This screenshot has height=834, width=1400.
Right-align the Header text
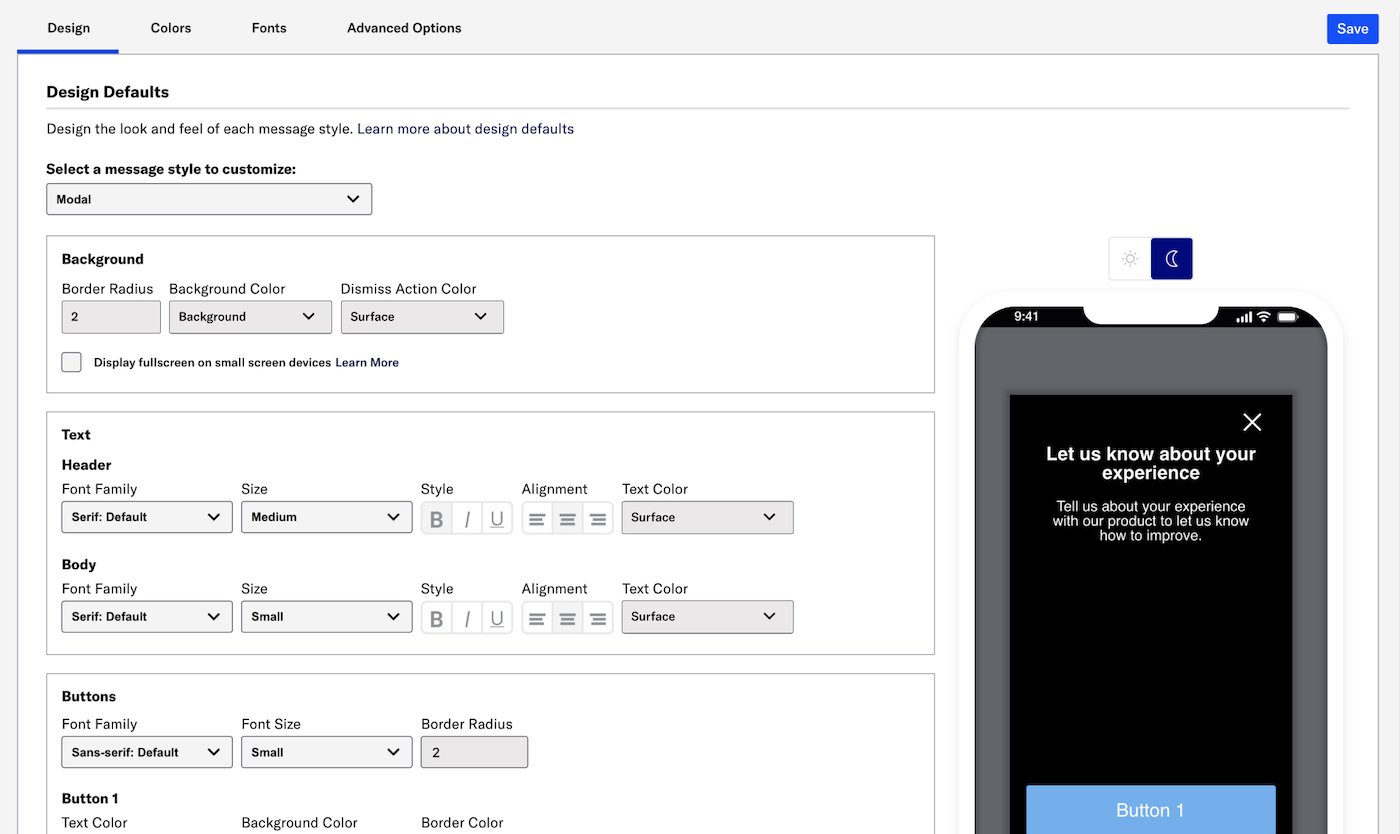tap(598, 519)
